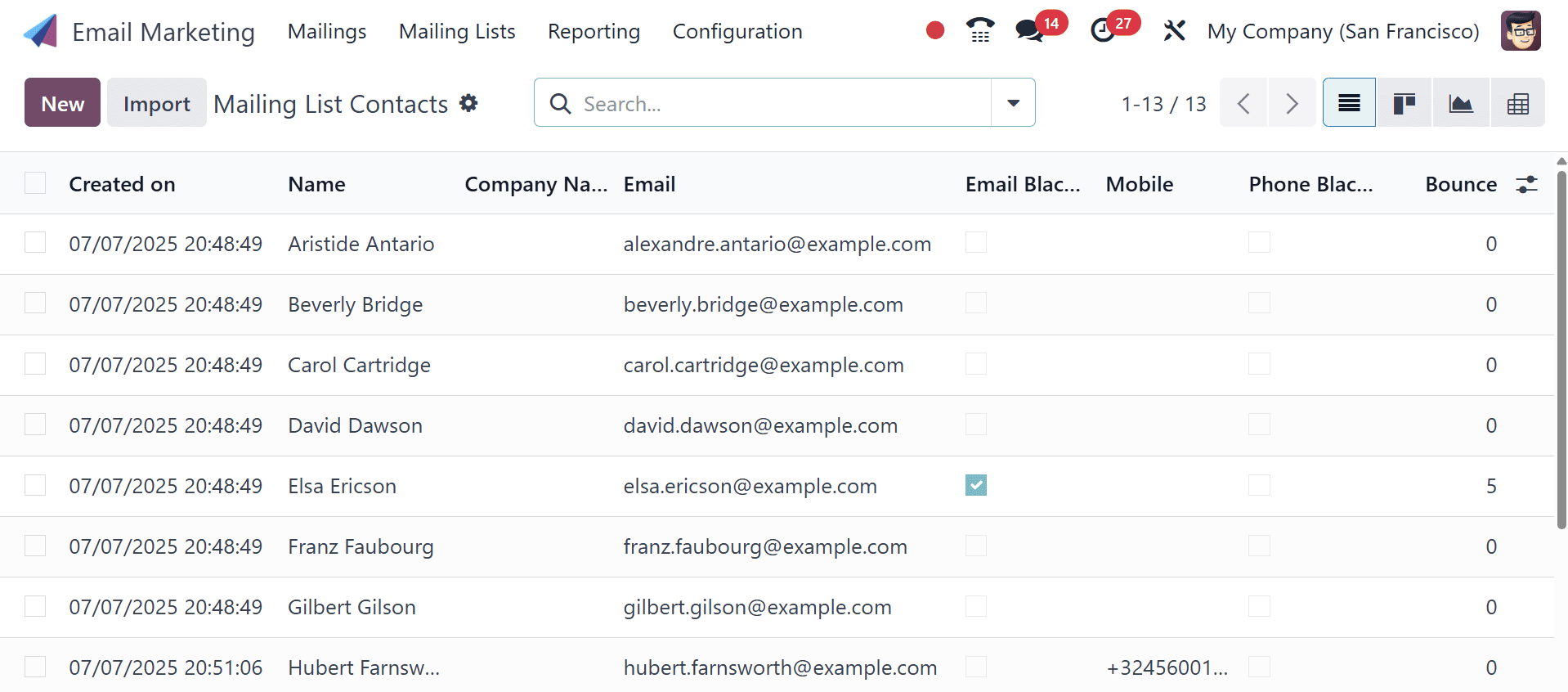Toggle the search options dropdown arrow

(x=1013, y=103)
